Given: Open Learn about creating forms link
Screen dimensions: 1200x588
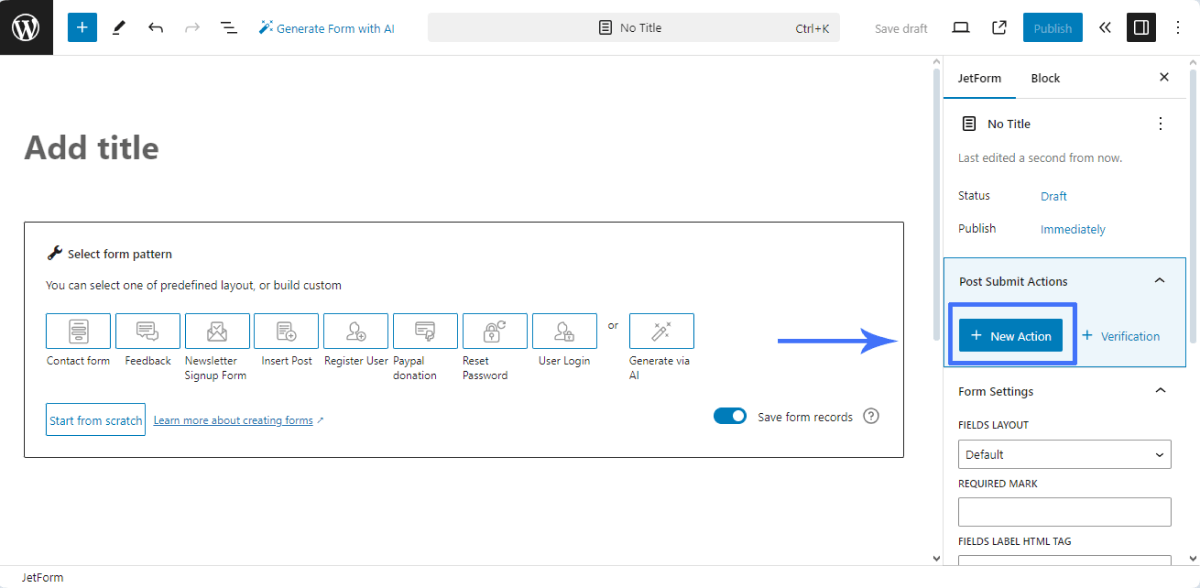Looking at the screenshot, I should [234, 420].
